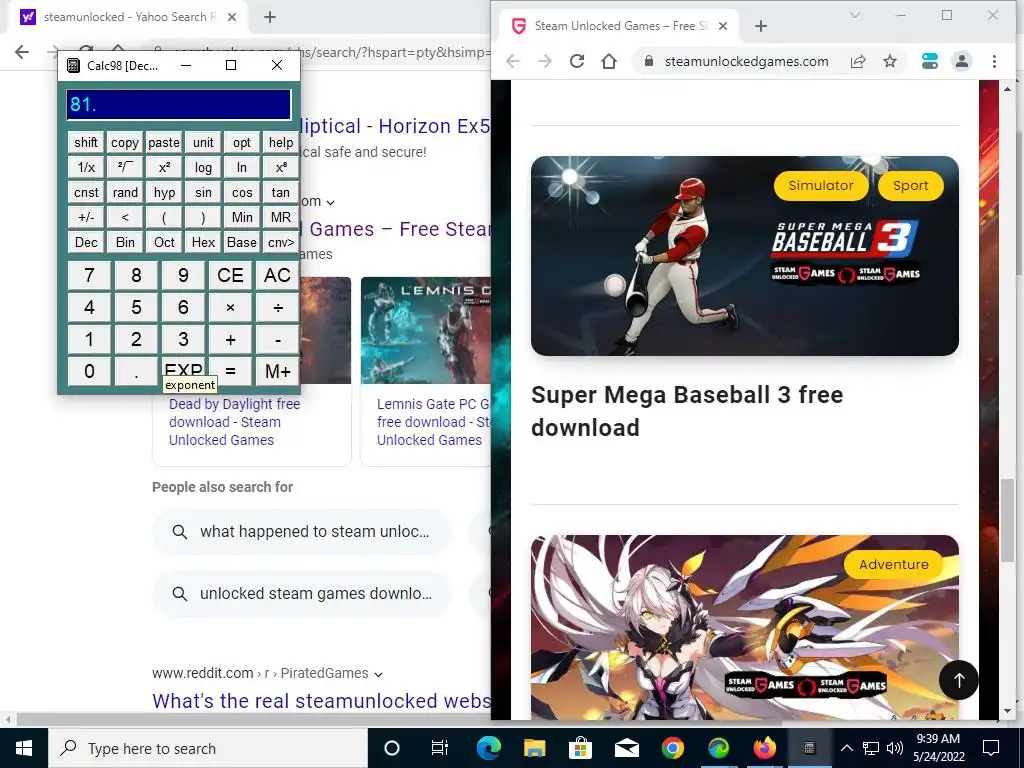Screen dimensions: 1024x768
Task: Open Mail app from taskbar
Action: coord(626,748)
